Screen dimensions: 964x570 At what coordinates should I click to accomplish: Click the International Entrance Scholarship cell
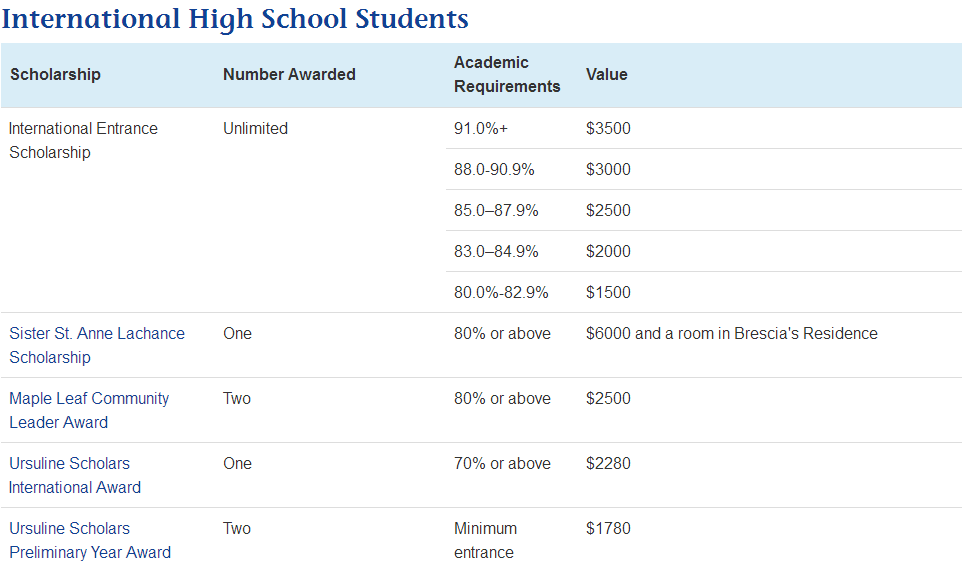click(x=83, y=140)
